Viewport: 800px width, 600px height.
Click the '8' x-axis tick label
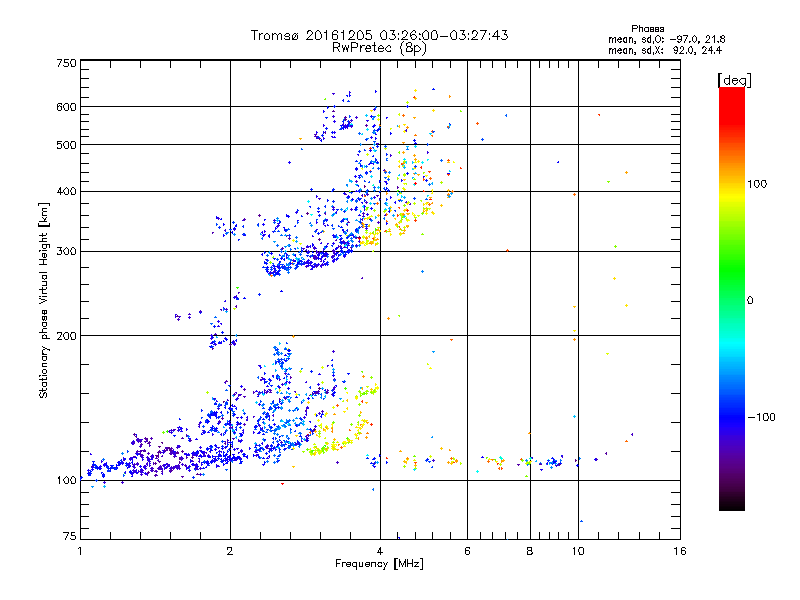[530, 551]
